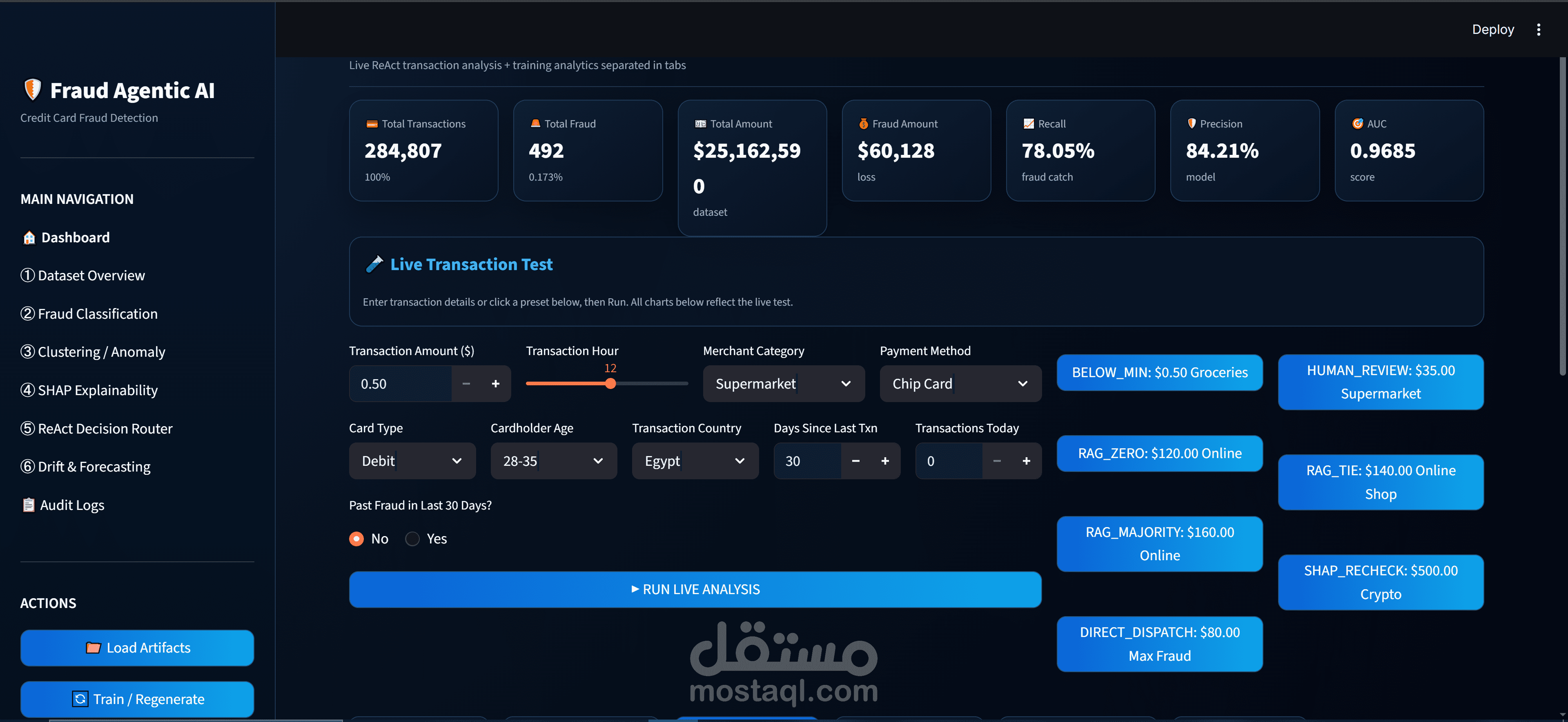This screenshot has height=722, width=1568.
Task: Click the vertical page scrollbar
Action: pos(1563,216)
